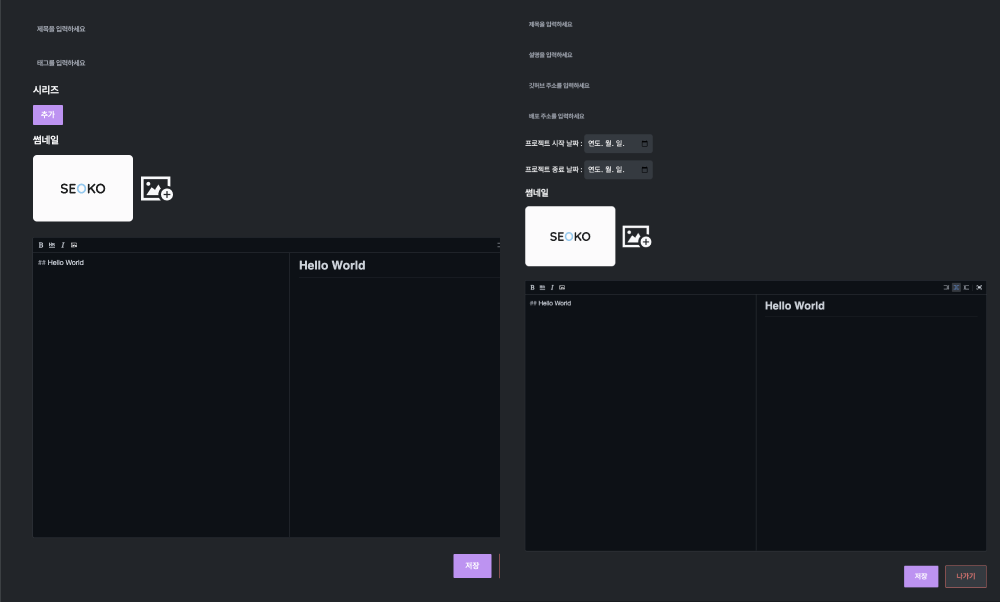Screen dimensions: 1001x602
Task: Click 저장 button next to 나가기
Action: coord(920,576)
